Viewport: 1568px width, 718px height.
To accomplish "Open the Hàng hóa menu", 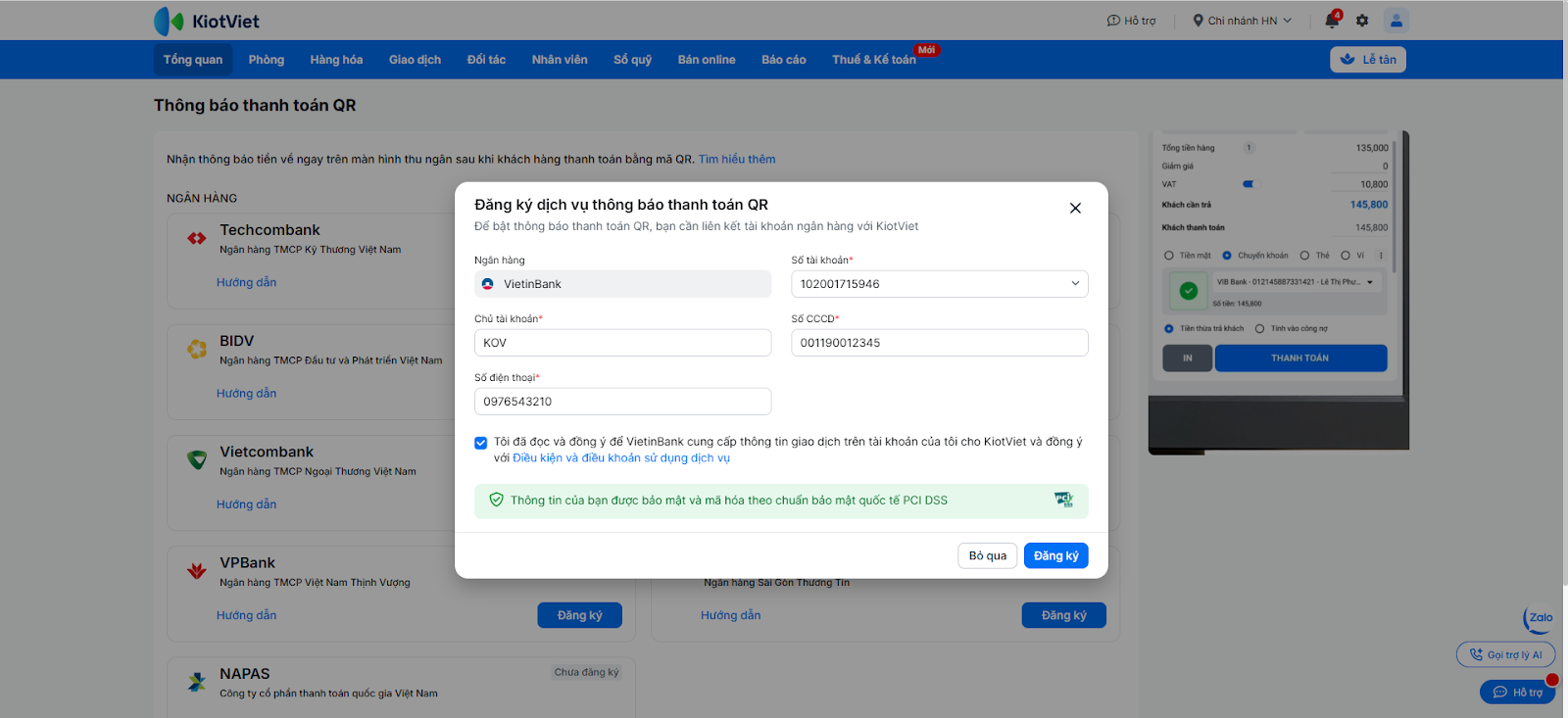I will tap(336, 60).
